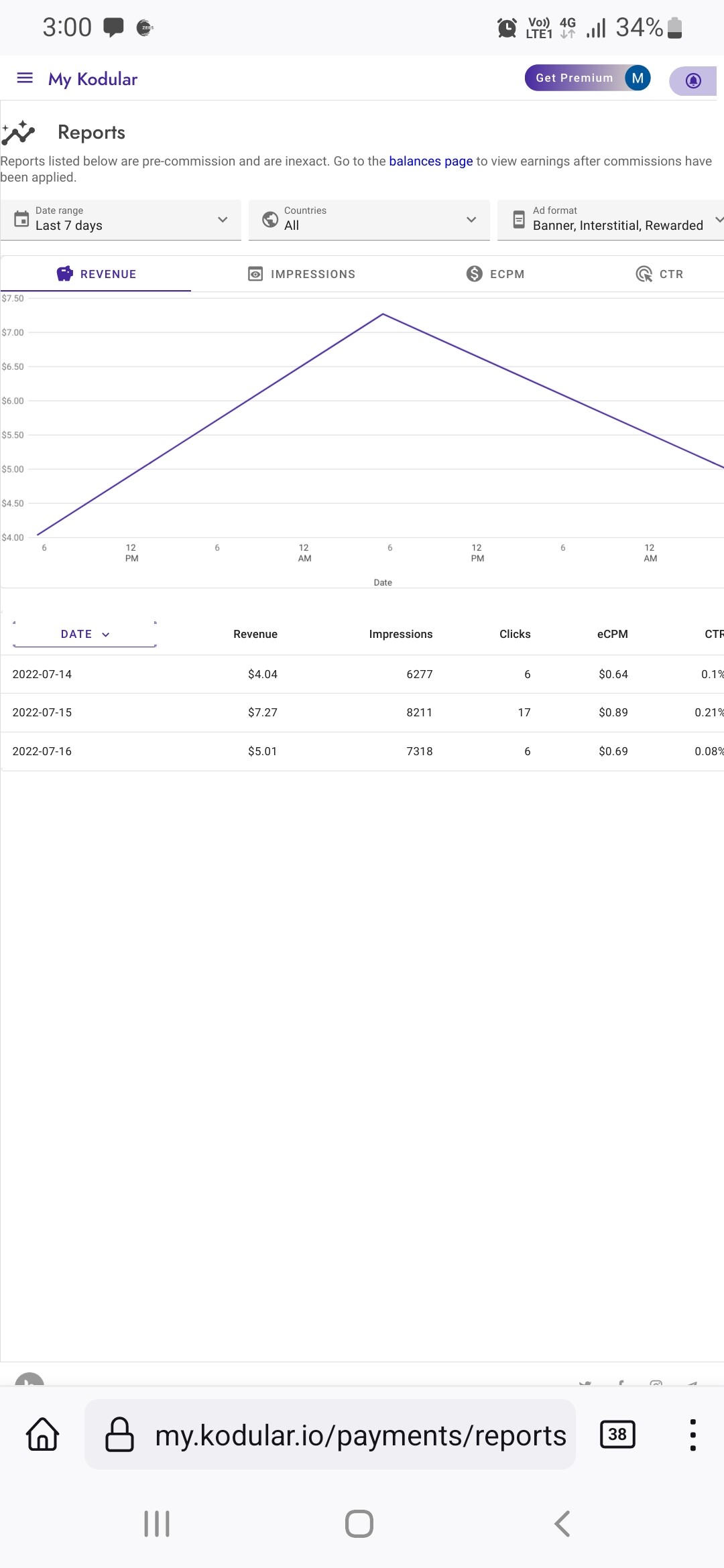Click the 7318 impressions cell
Screen dimensions: 724x1568
(420, 751)
